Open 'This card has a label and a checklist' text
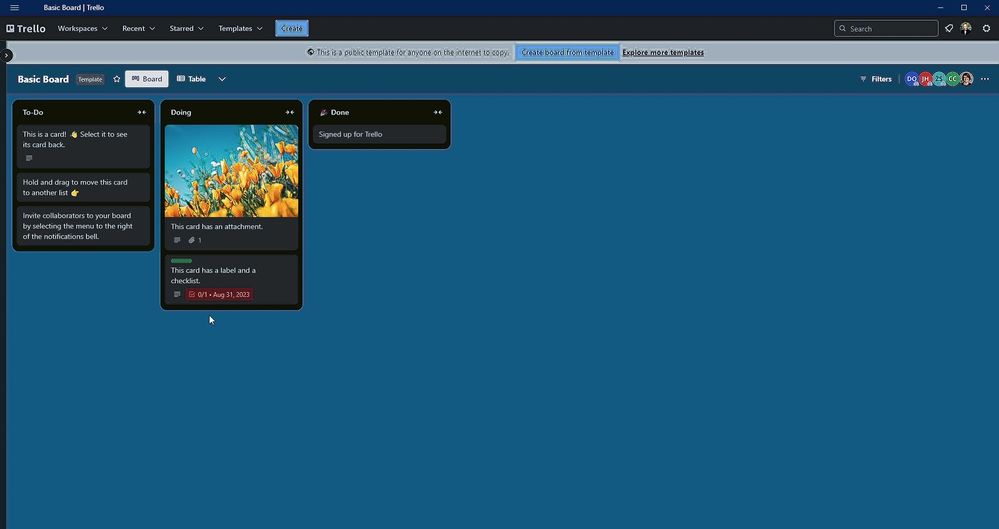The image size is (999, 529). [x=213, y=275]
